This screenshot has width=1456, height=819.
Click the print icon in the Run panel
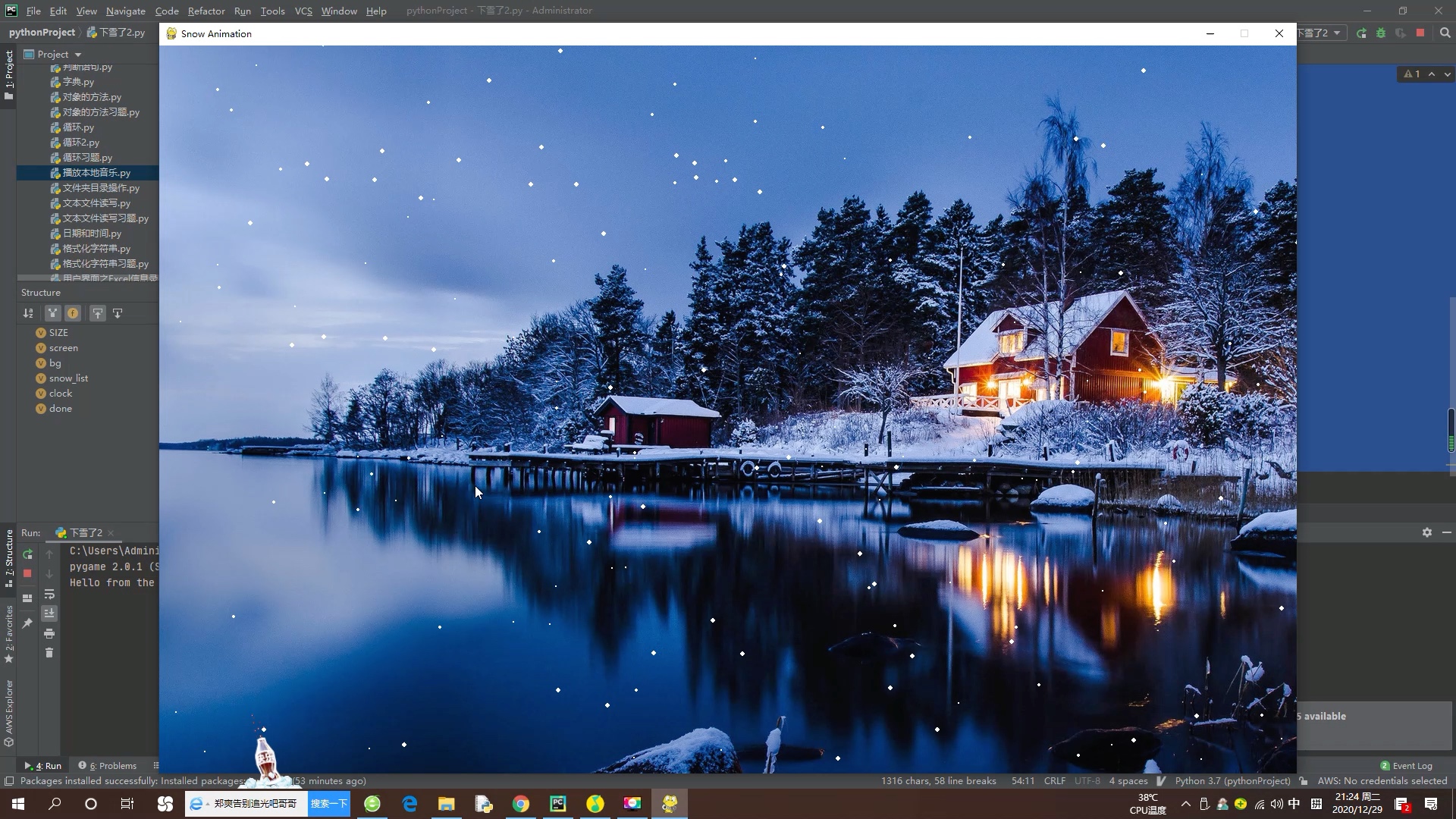(x=49, y=634)
